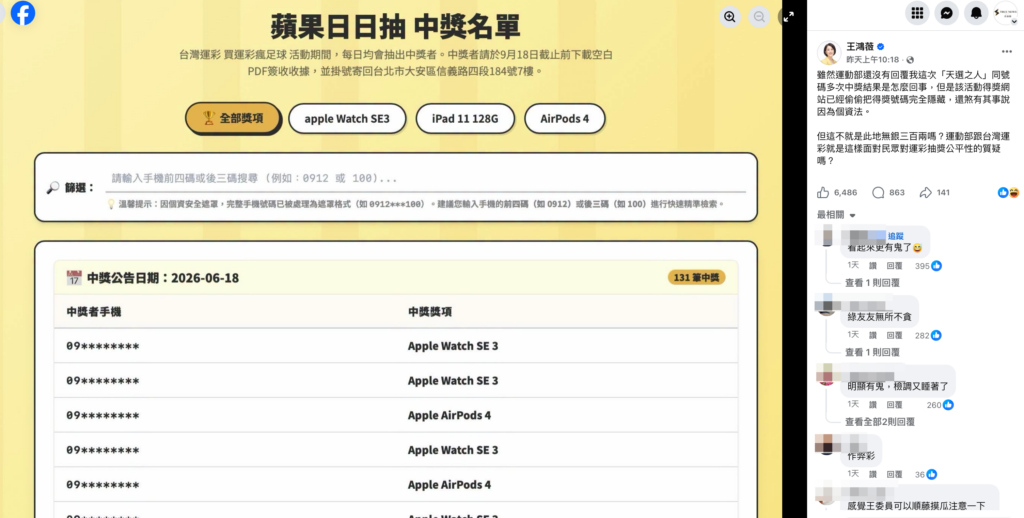Image resolution: width=1024 pixels, height=518 pixels.
Task: Open the 王鴻薇 profile name link
Action: 860,46
